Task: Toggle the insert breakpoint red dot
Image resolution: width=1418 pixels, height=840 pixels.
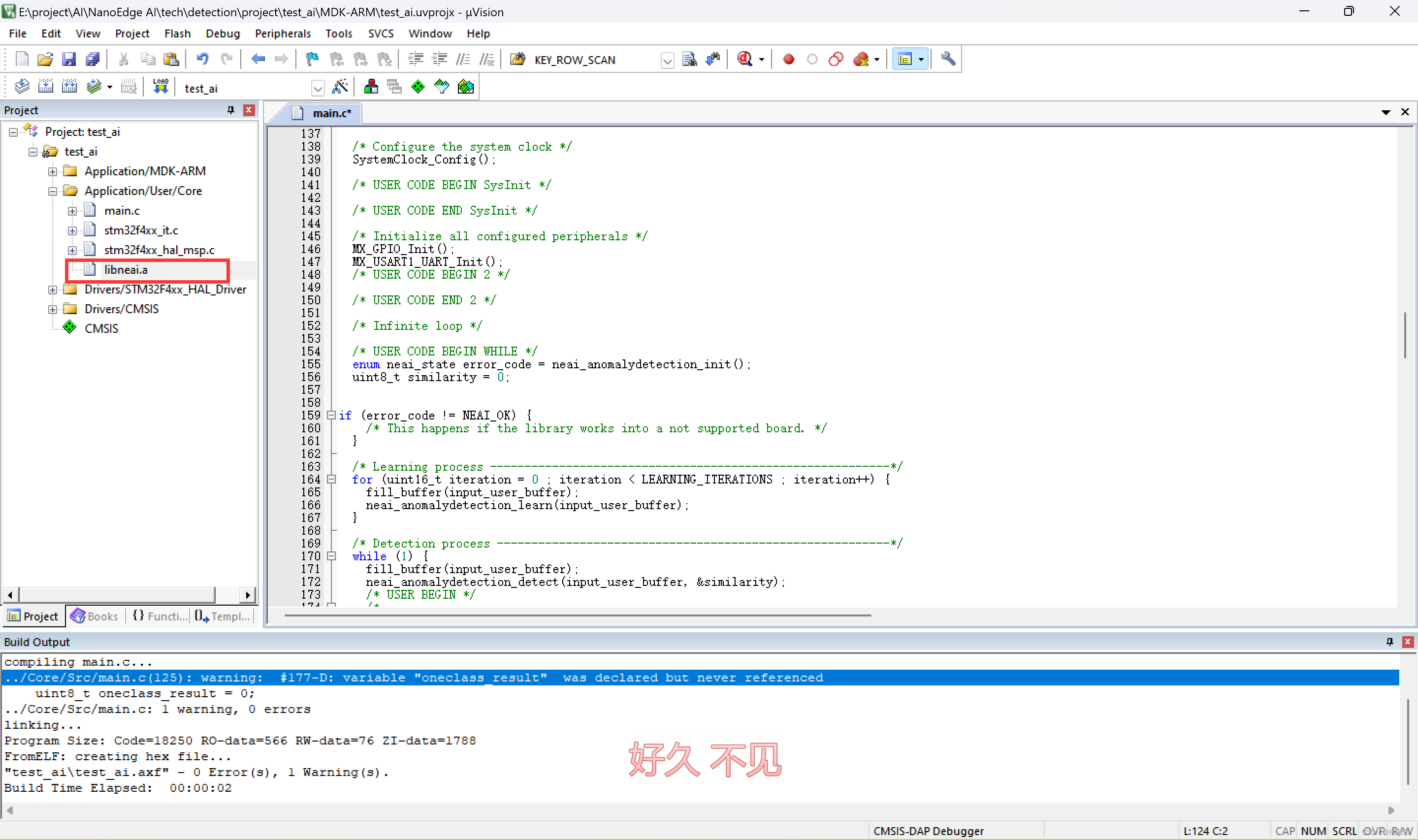Action: coord(788,59)
